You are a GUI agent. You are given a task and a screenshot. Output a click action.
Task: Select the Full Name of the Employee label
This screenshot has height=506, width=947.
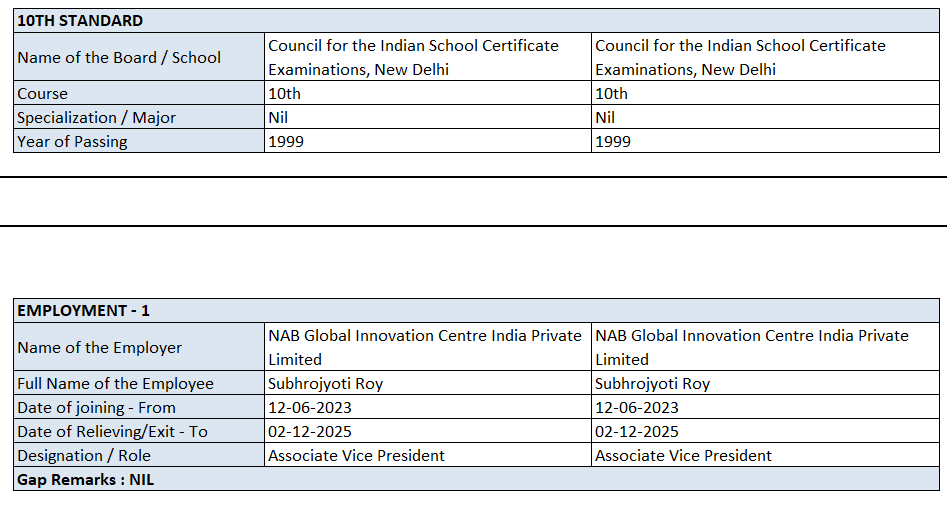pyautogui.click(x=115, y=384)
